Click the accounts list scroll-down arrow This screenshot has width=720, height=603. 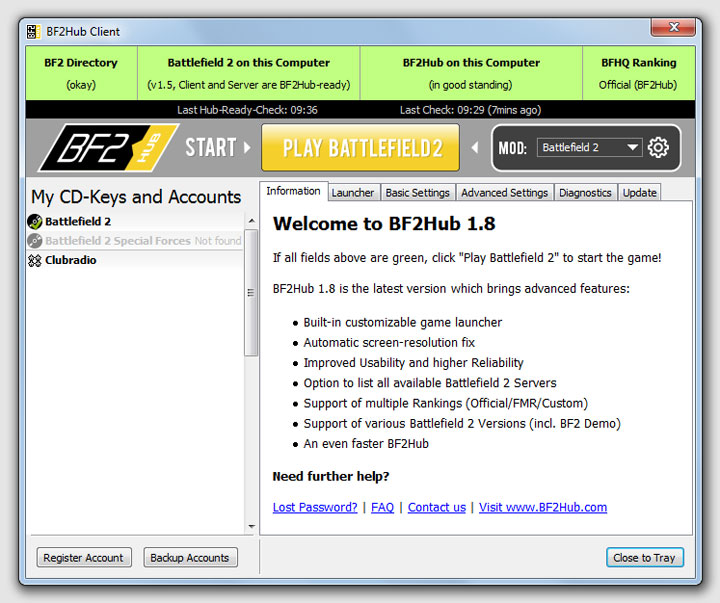[251, 526]
